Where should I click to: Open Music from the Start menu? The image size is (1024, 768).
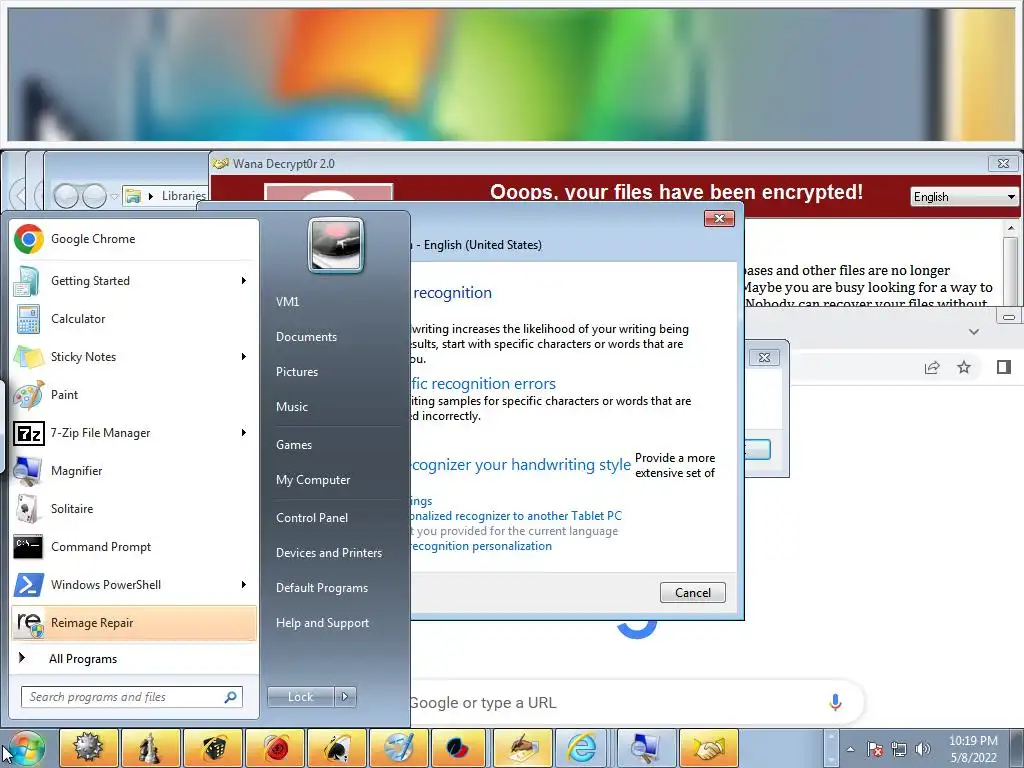292,407
